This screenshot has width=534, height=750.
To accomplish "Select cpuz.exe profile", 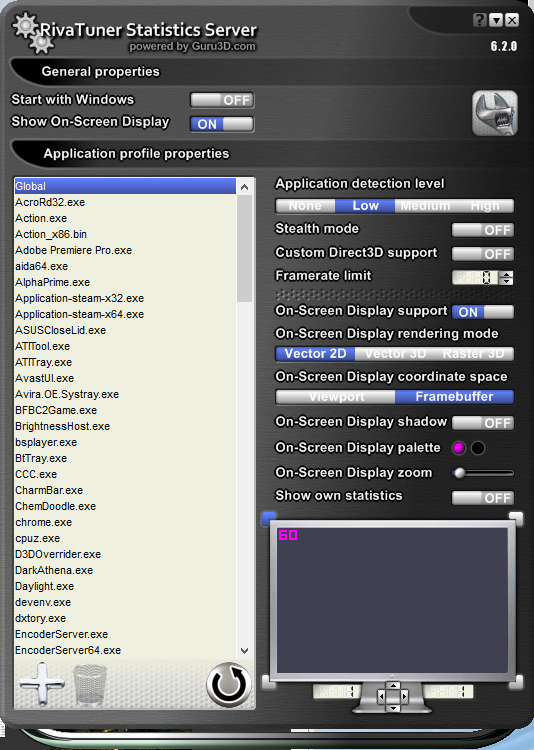I will pos(125,539).
